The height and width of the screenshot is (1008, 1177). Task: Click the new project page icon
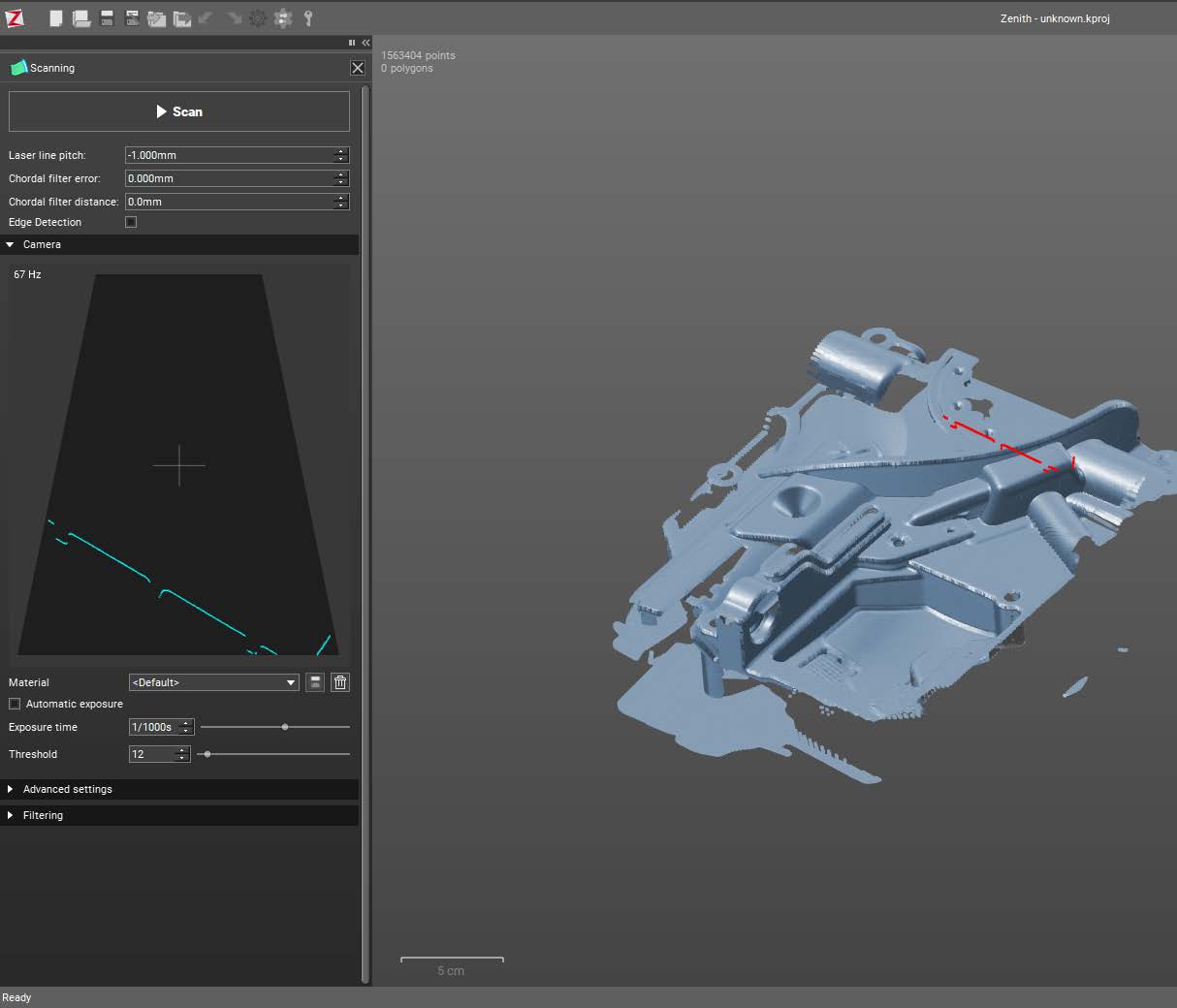coord(56,18)
